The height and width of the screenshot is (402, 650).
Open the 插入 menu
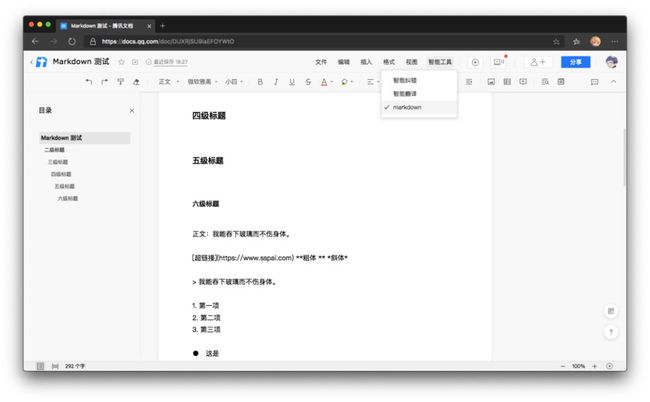[366, 62]
